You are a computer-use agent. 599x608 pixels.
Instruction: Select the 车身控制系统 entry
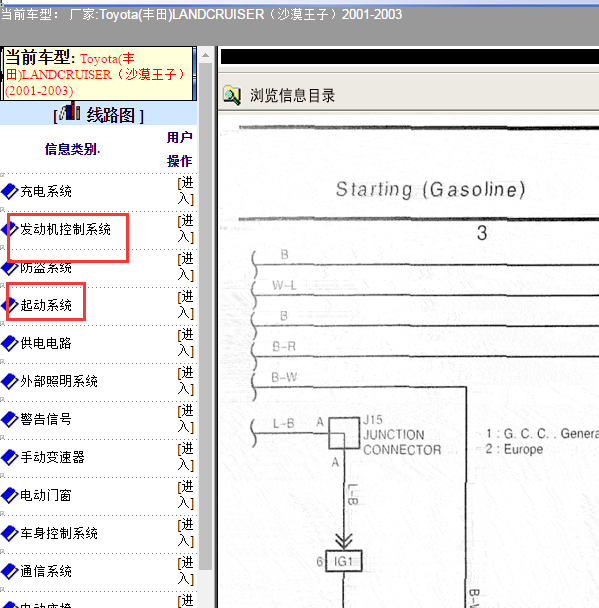[59, 533]
